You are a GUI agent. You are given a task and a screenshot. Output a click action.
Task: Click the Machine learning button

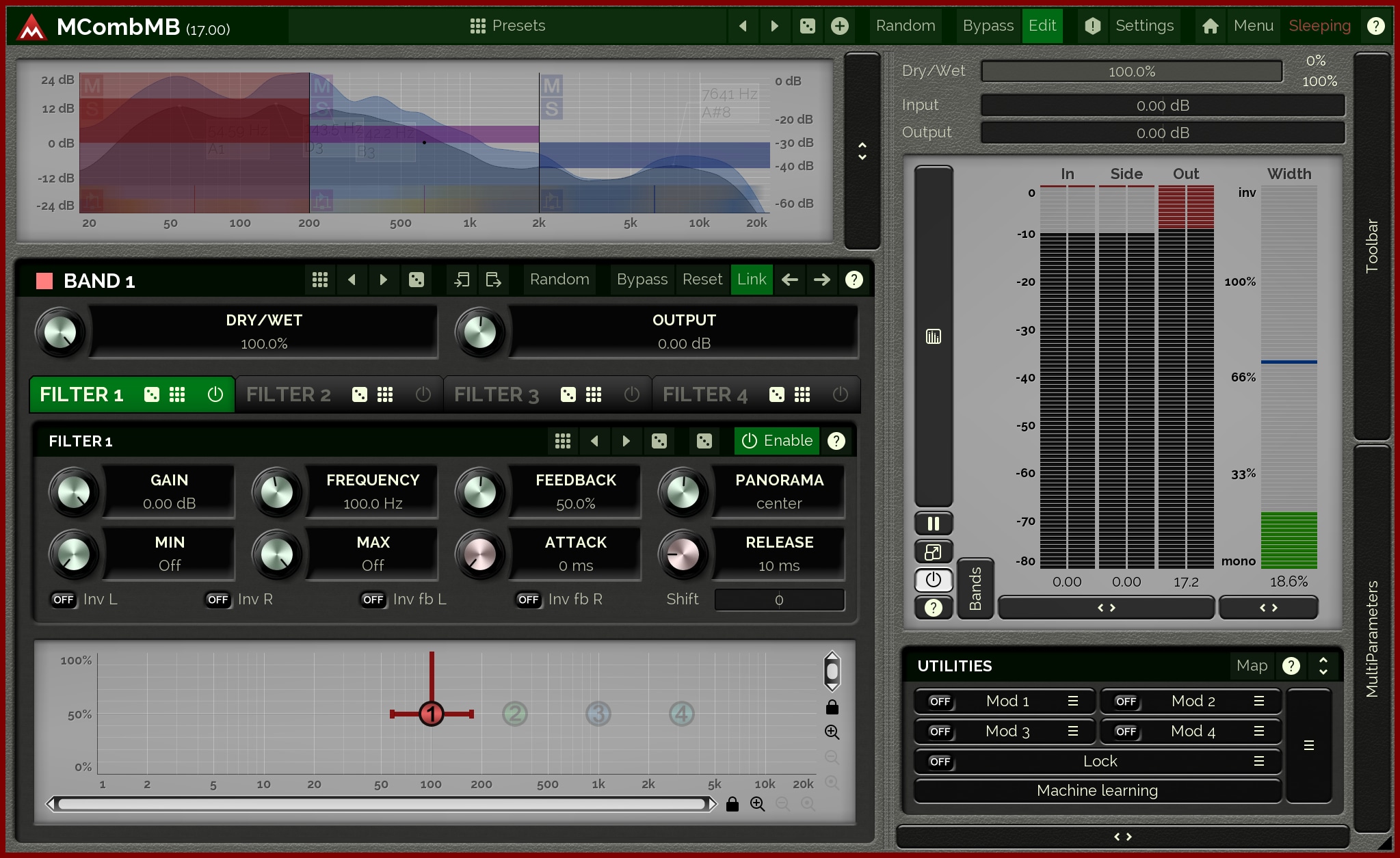[x=1097, y=790]
